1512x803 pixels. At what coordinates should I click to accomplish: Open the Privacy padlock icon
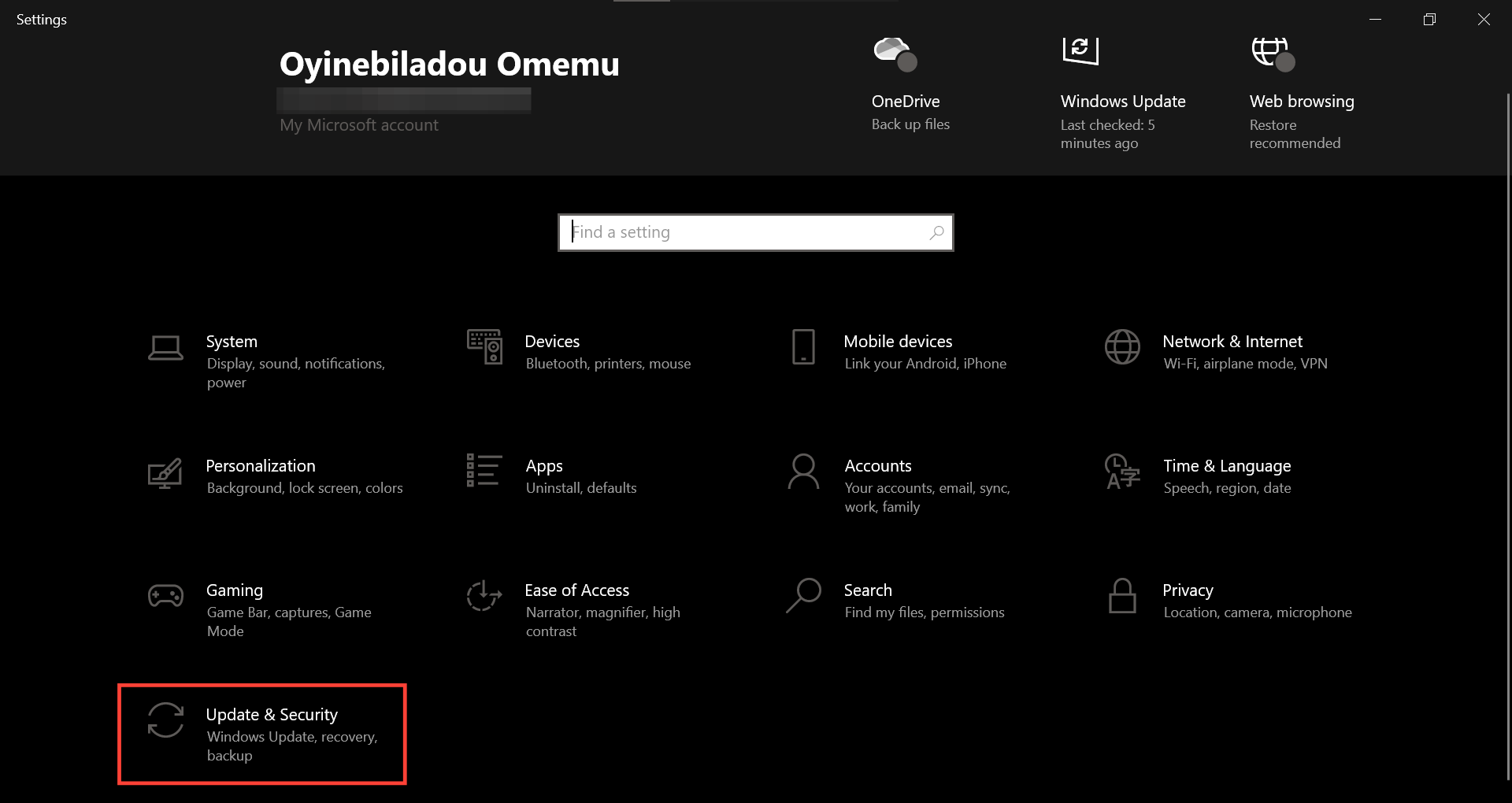[x=1122, y=595]
